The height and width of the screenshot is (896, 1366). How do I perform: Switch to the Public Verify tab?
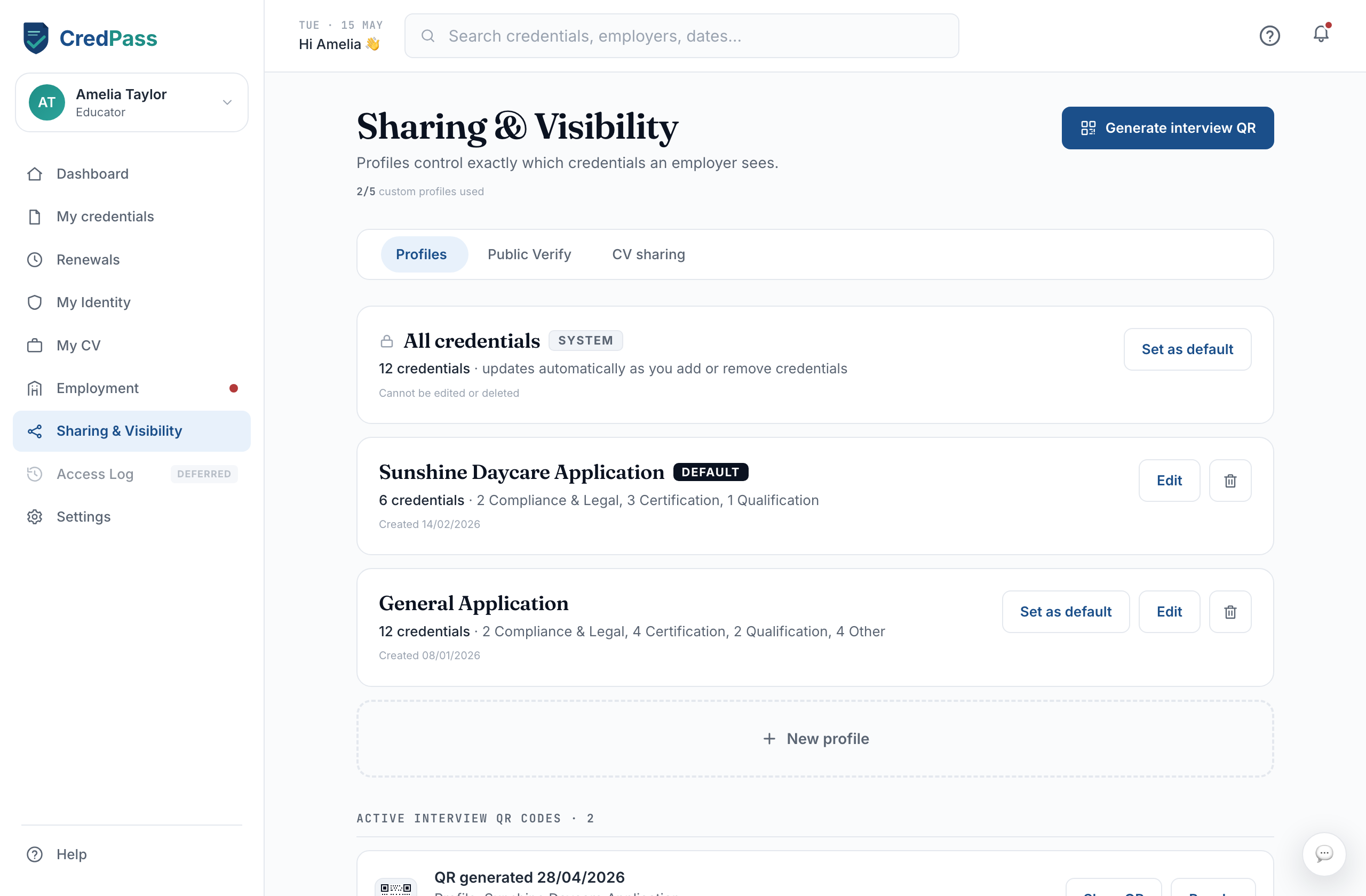coord(529,254)
